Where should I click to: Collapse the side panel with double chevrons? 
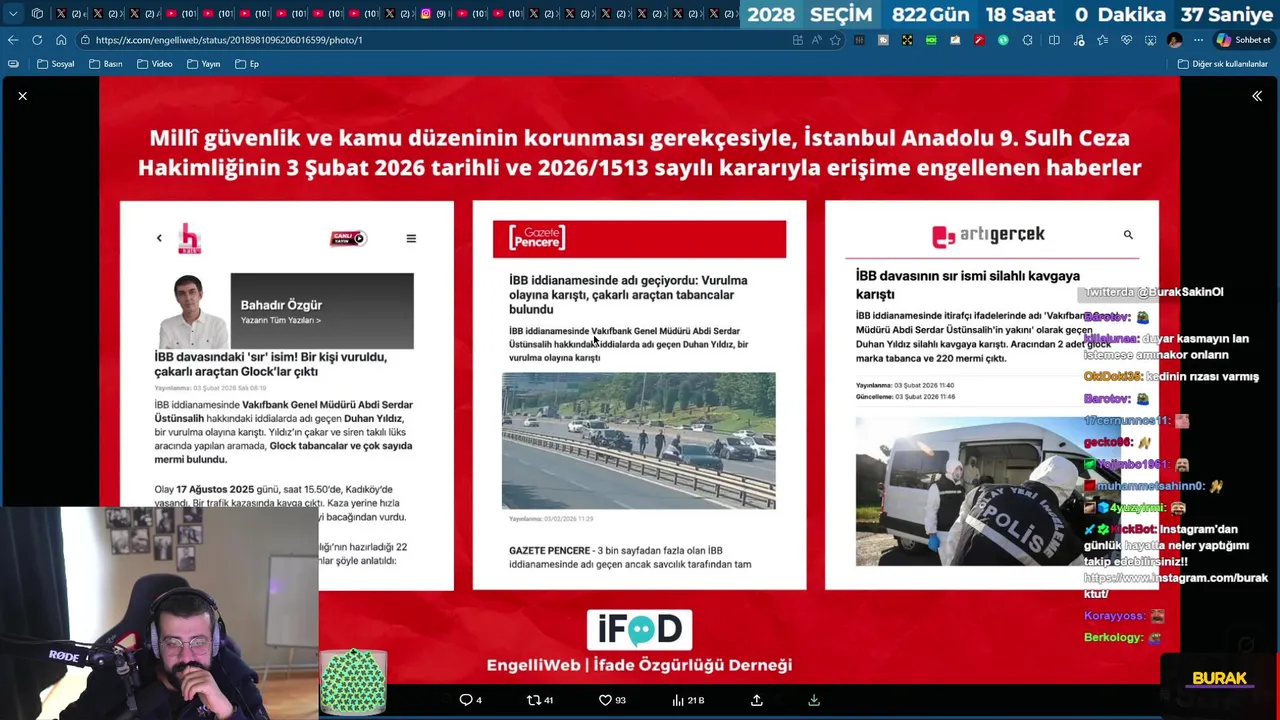coord(1257,96)
